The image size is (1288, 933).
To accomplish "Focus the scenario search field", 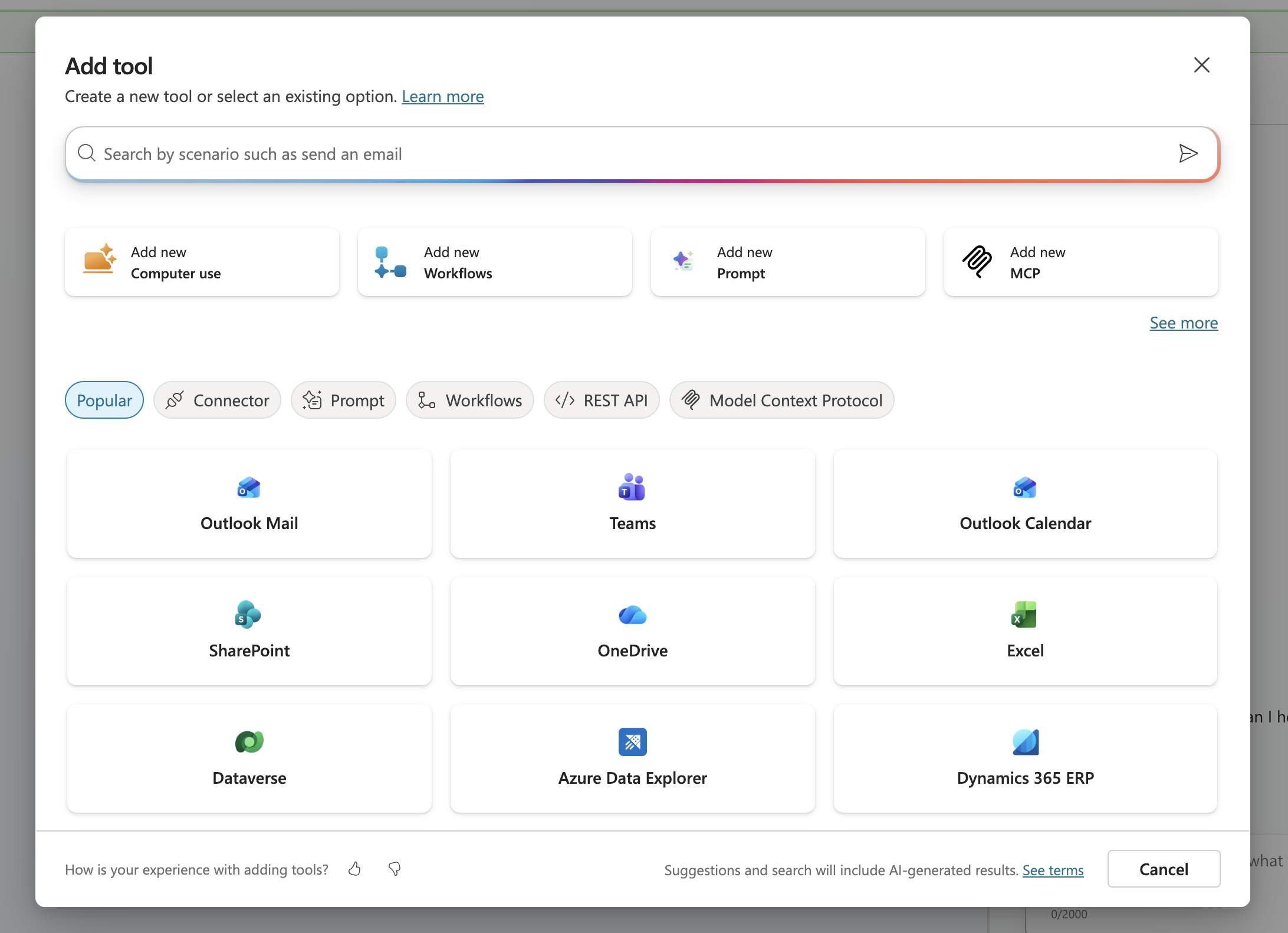I will (642, 153).
